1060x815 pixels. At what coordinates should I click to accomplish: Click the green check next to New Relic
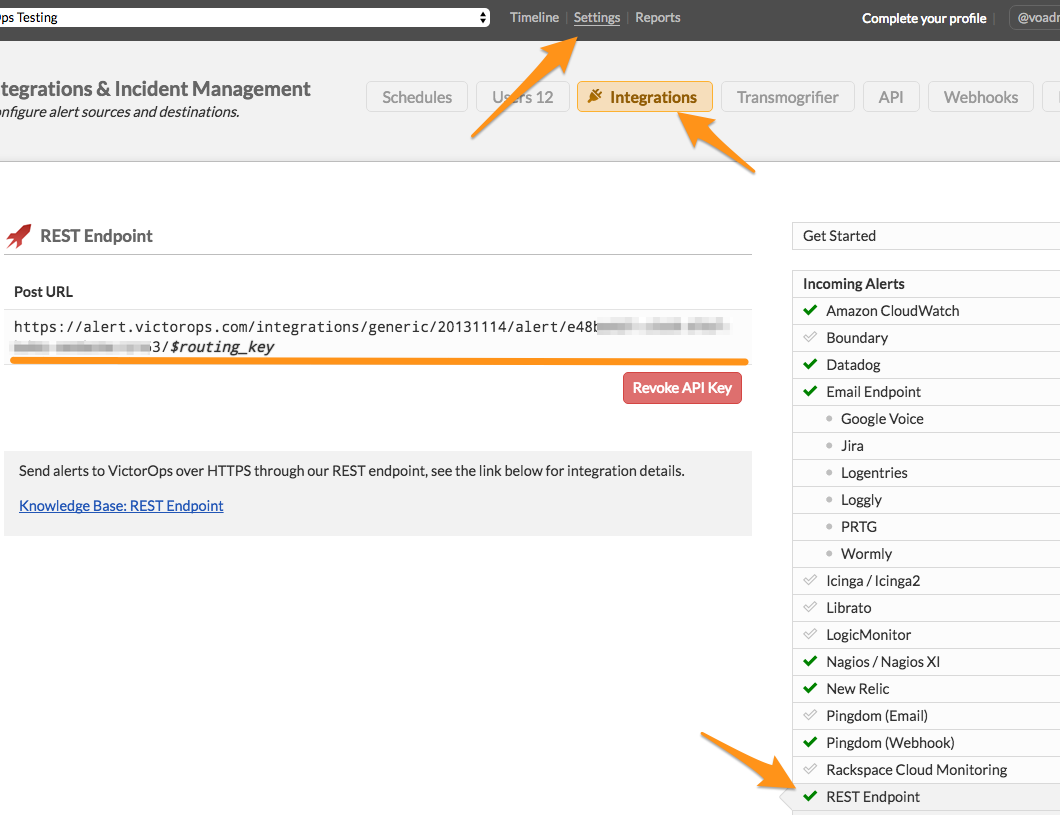click(x=810, y=688)
